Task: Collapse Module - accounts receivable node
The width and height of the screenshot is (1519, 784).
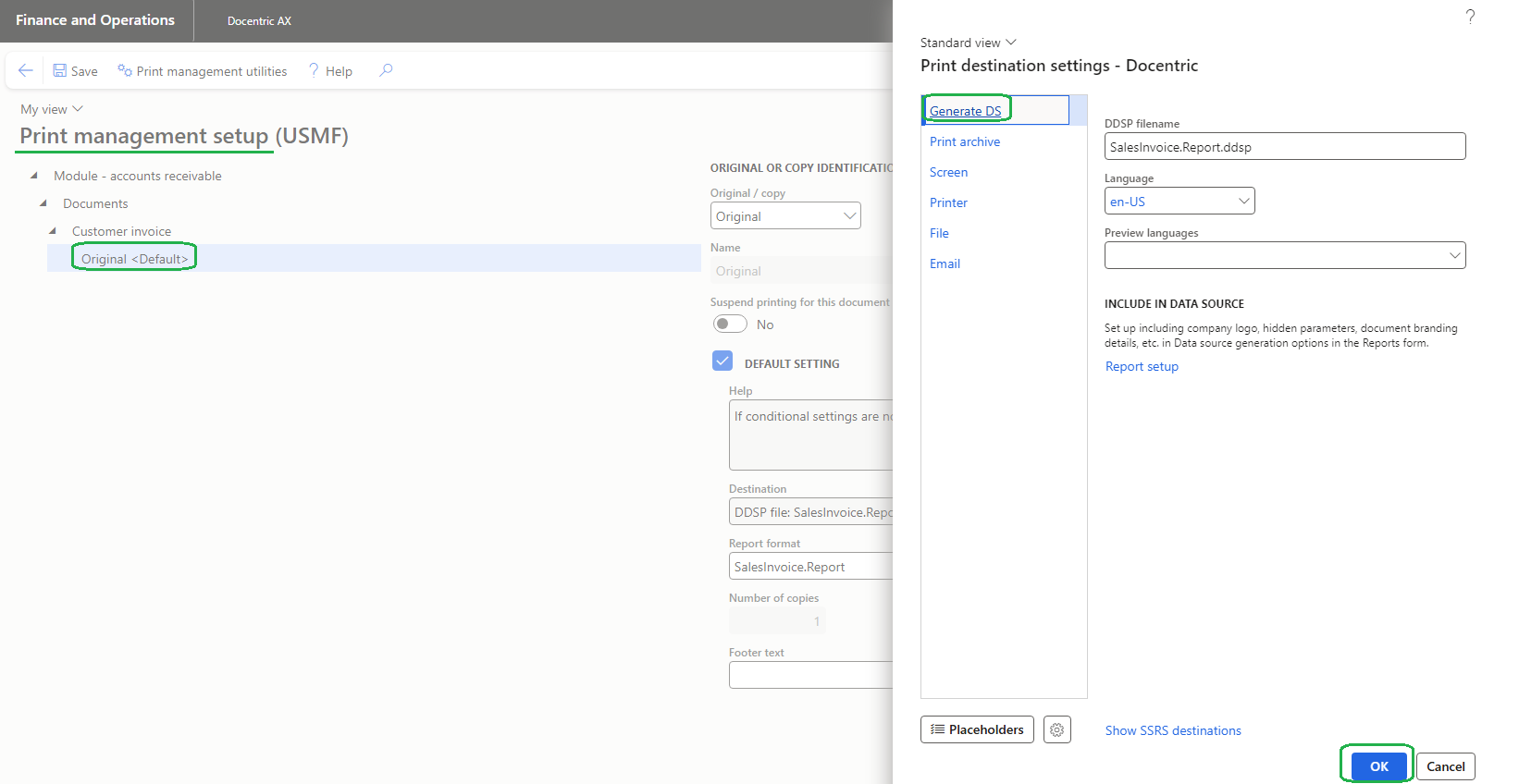Action: pos(34,175)
